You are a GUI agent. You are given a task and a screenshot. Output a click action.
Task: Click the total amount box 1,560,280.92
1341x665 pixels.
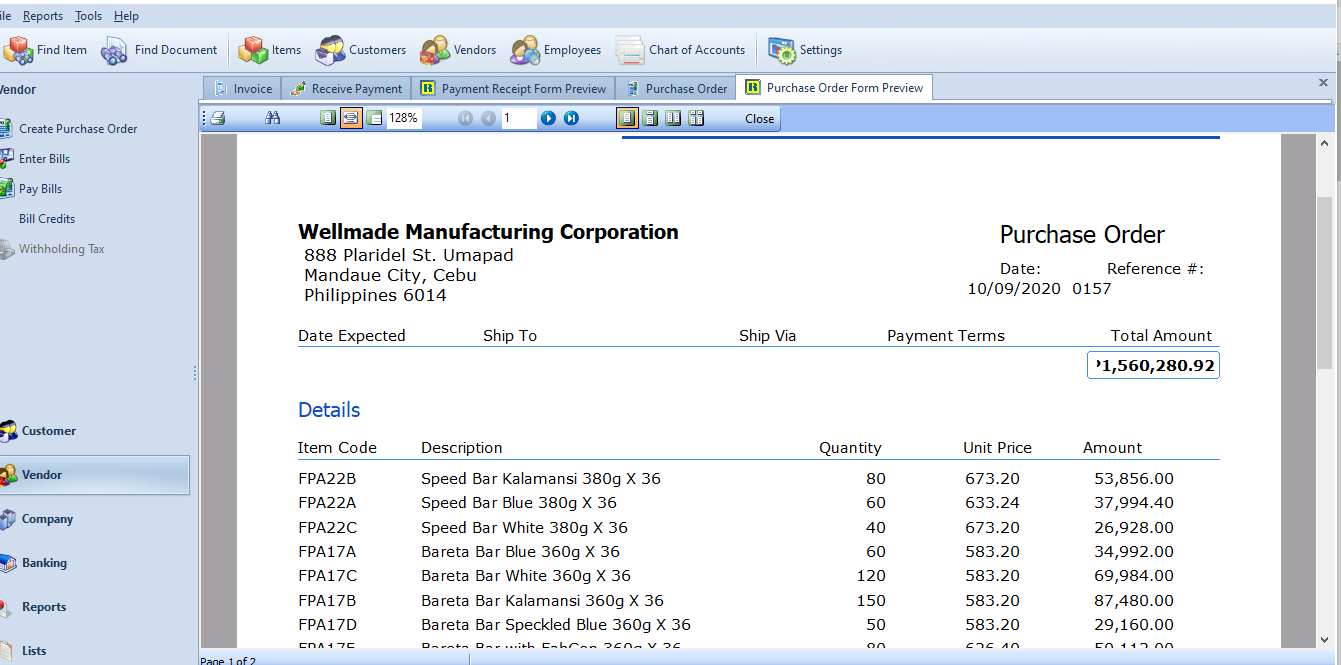pos(1153,366)
